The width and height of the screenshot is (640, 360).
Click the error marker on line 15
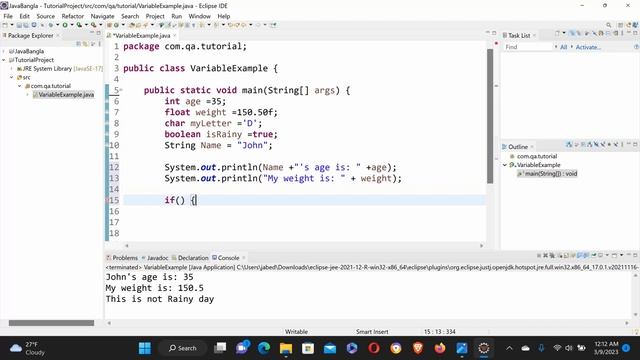[107, 200]
